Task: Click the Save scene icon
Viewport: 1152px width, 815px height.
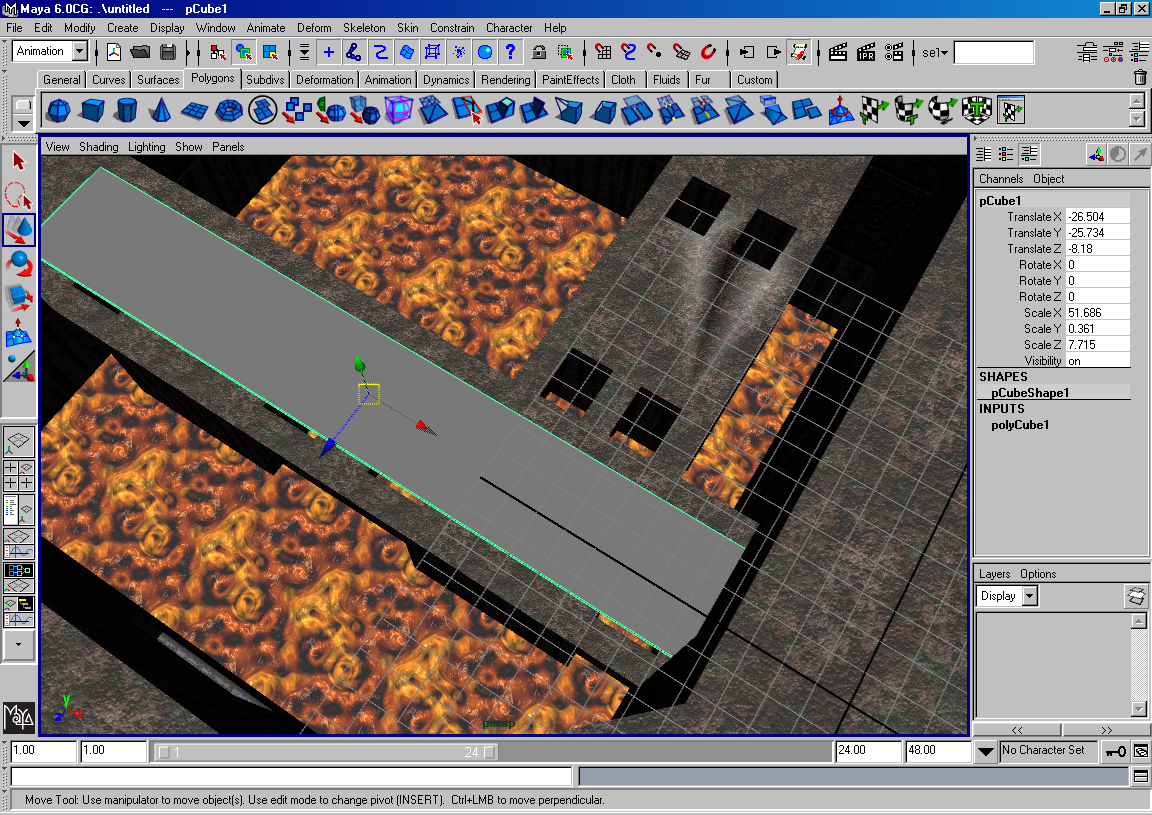Action: (168, 52)
